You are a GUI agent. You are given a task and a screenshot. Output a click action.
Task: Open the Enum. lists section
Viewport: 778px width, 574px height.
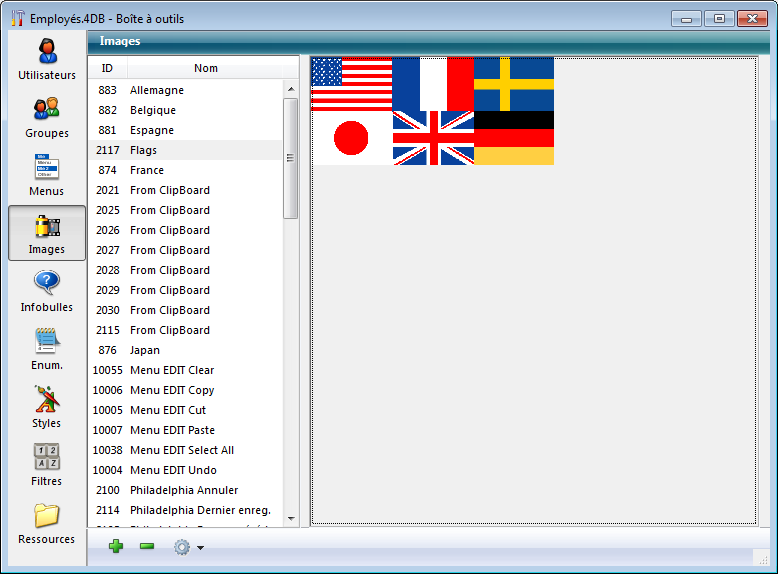(47, 349)
